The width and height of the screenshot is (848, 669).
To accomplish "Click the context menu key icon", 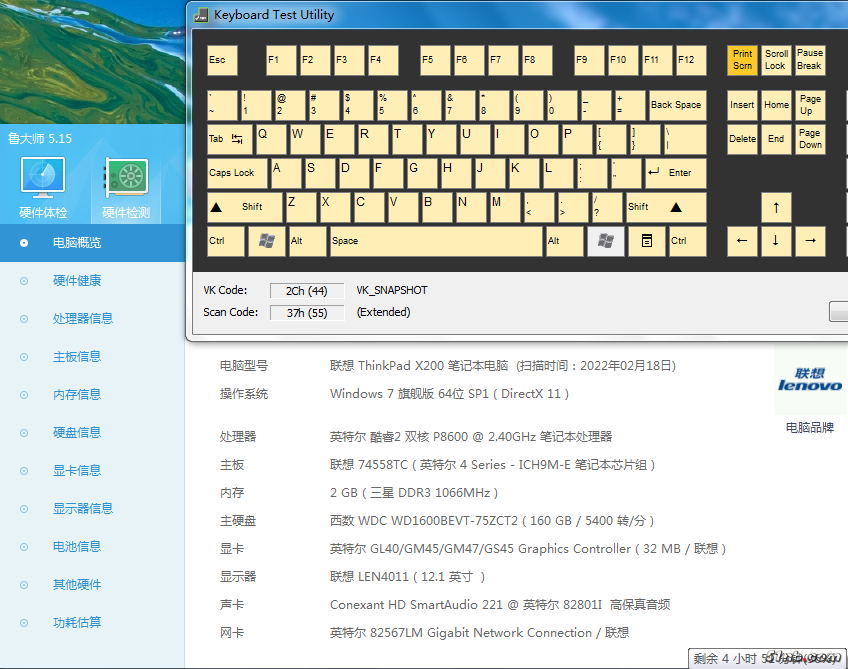I will click(x=647, y=240).
